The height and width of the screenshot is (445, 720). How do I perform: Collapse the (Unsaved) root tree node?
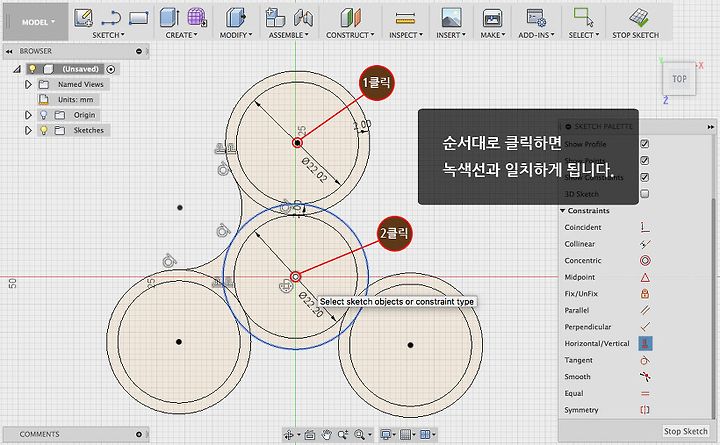[x=17, y=69]
